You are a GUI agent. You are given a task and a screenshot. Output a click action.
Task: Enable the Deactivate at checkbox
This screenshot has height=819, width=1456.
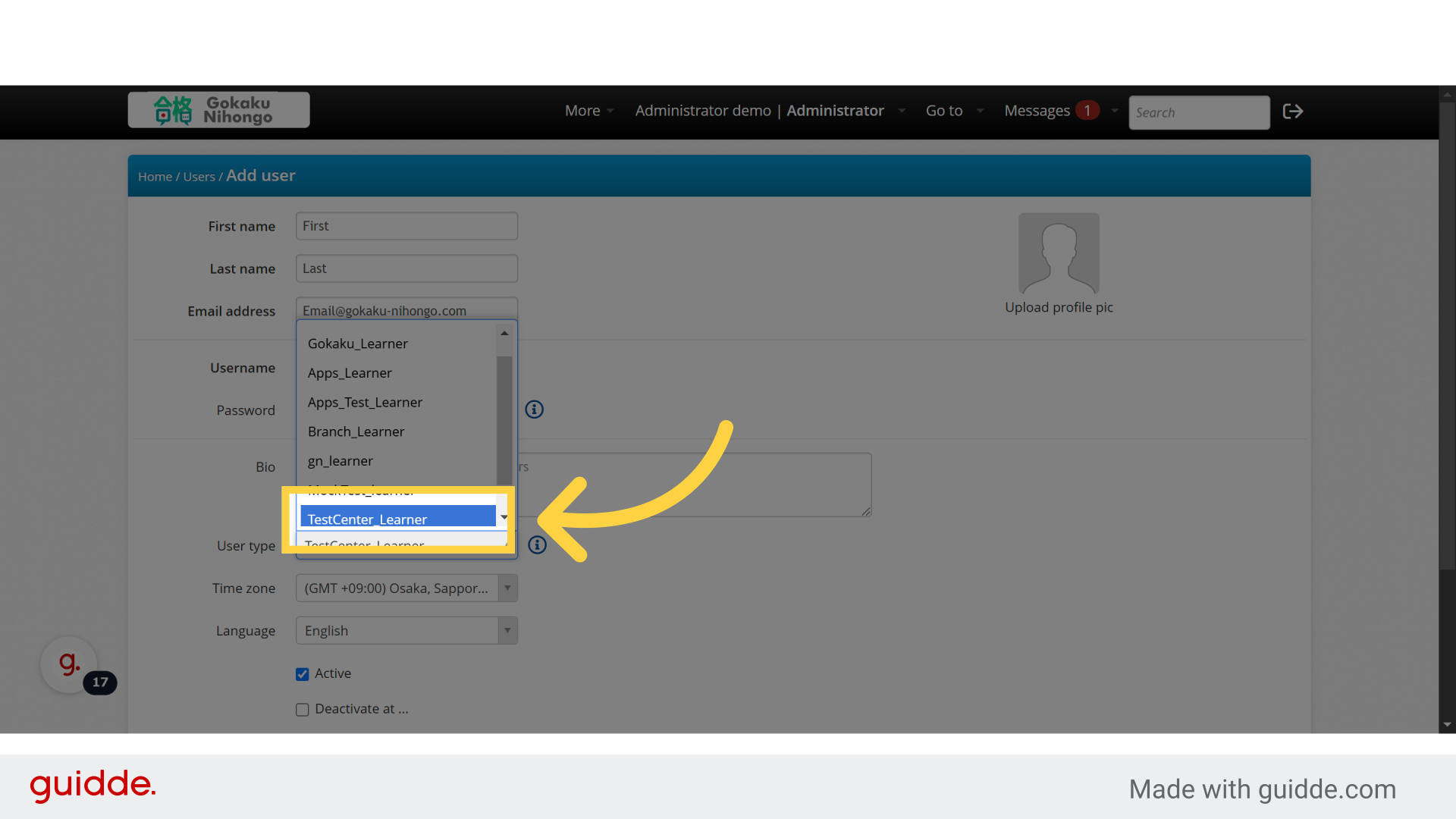click(303, 710)
